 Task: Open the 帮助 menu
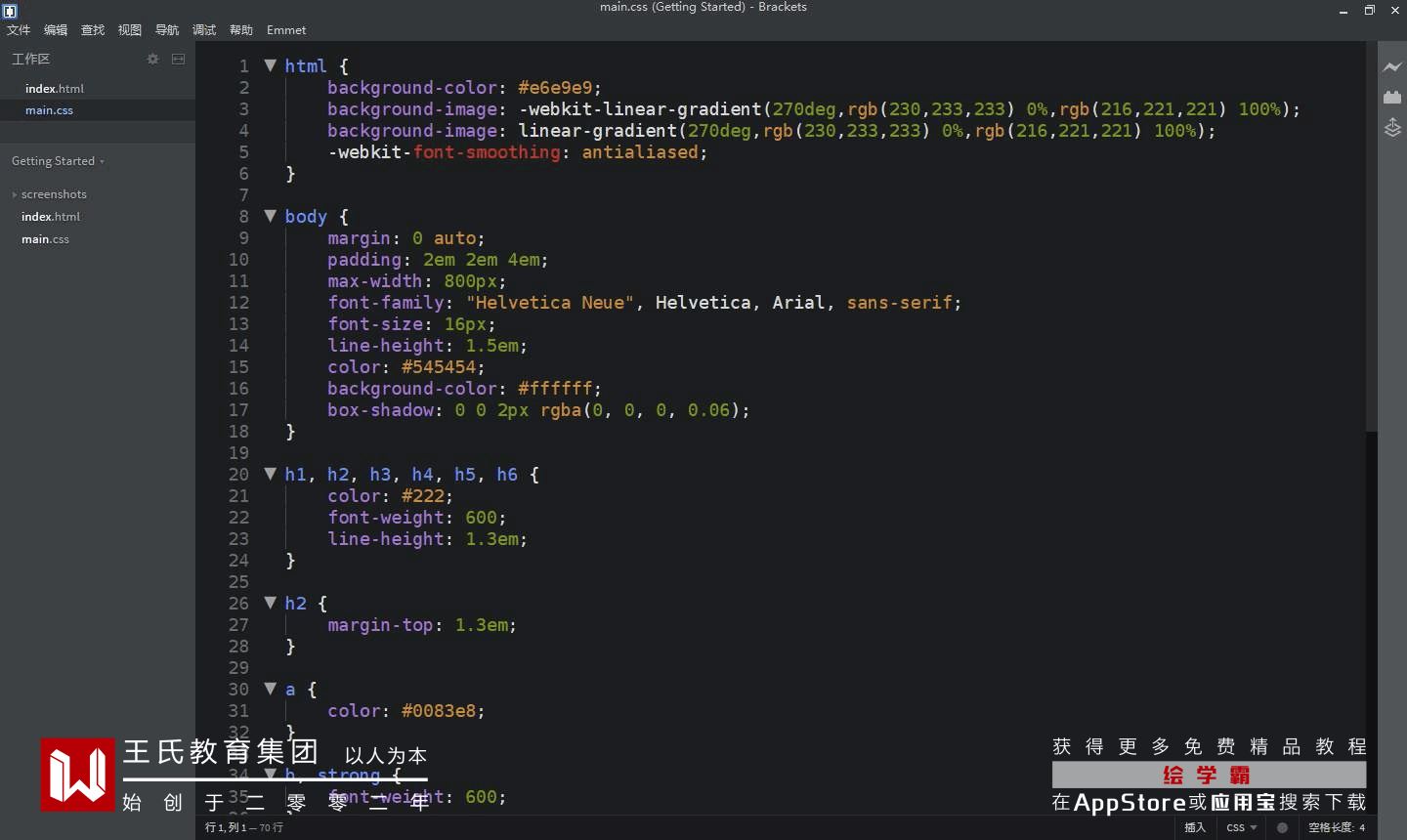(241, 30)
